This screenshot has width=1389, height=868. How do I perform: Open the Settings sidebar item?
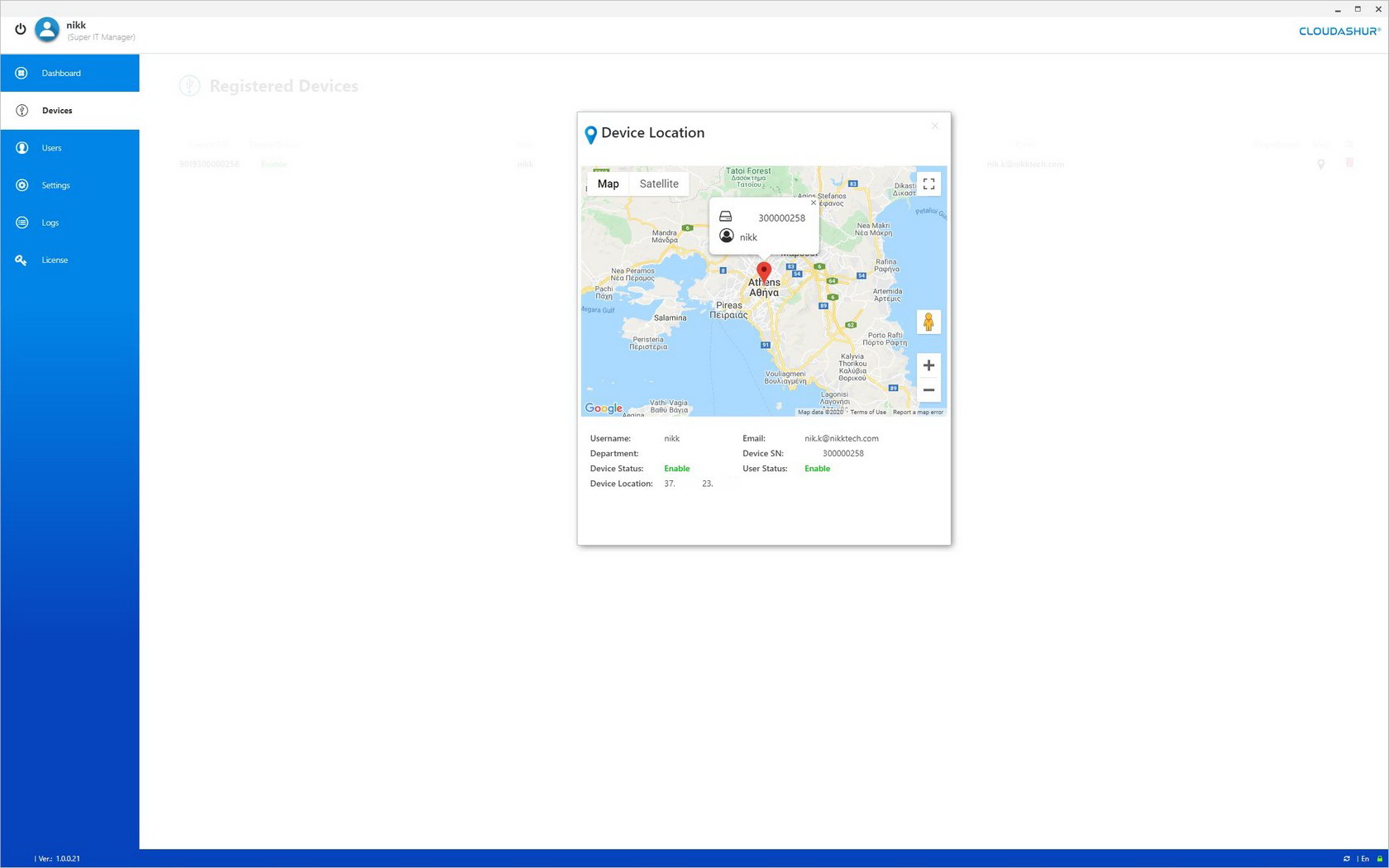[69, 185]
